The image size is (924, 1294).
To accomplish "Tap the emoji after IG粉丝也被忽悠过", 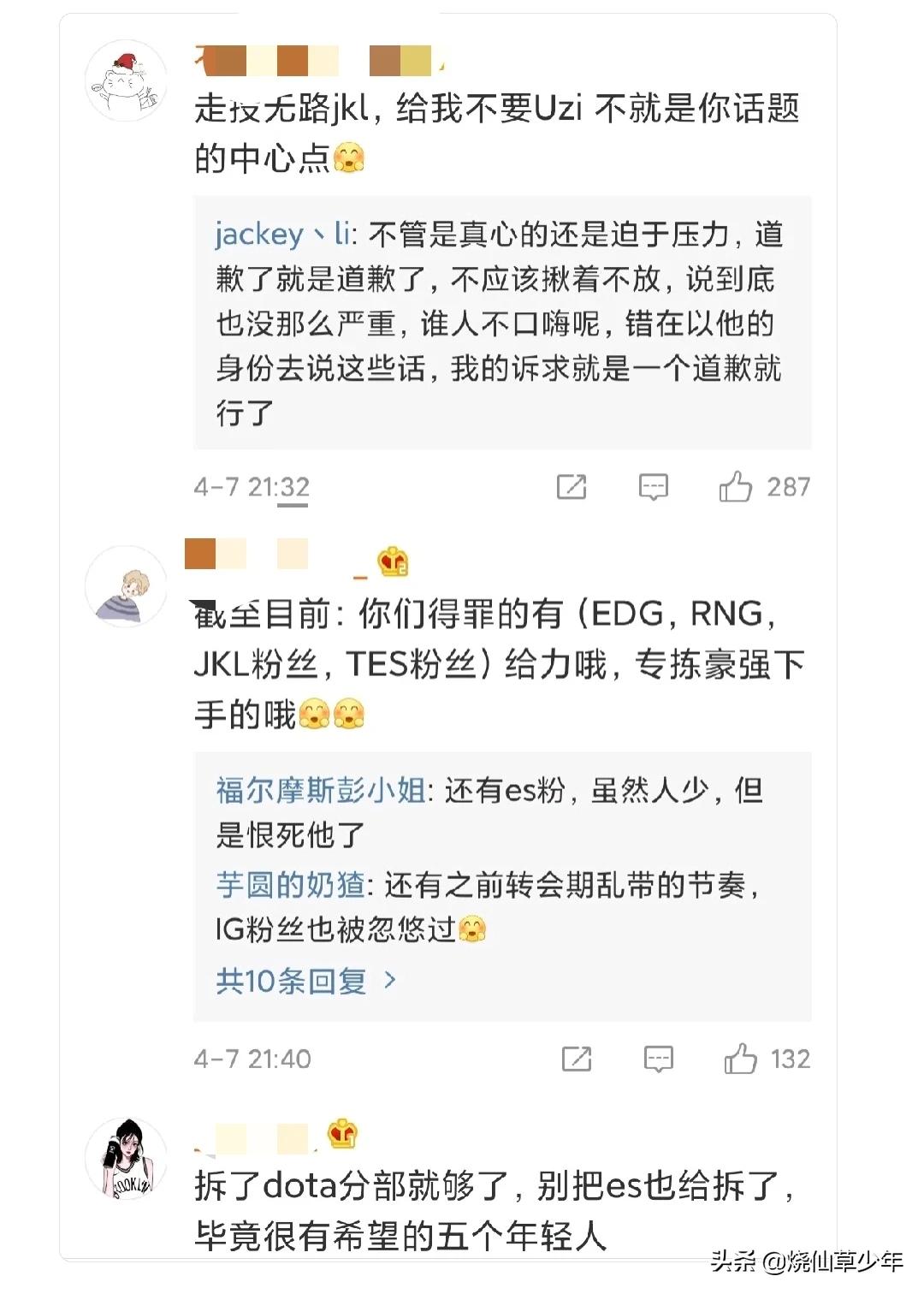I will (x=472, y=930).
